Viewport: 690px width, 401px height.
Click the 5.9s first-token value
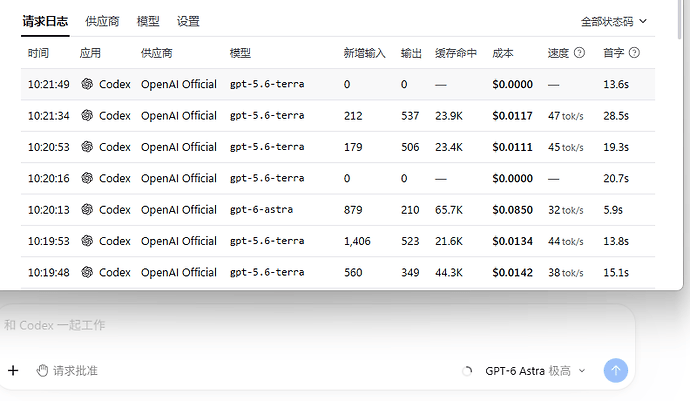613,210
